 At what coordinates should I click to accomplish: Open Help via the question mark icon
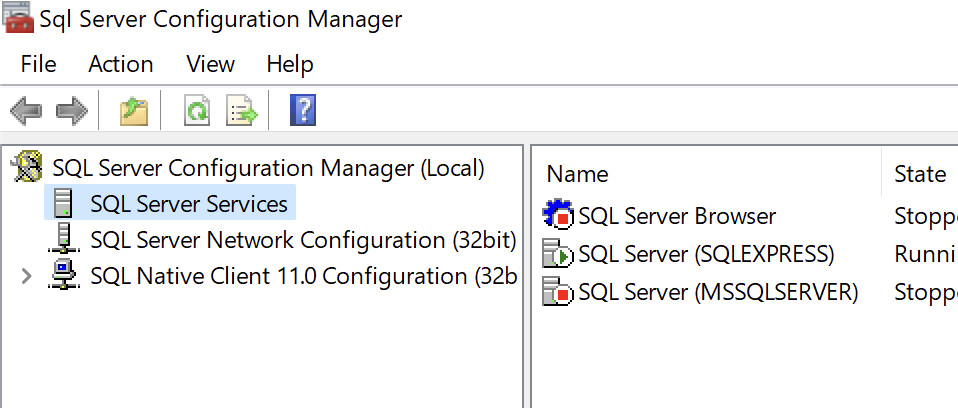click(x=302, y=111)
